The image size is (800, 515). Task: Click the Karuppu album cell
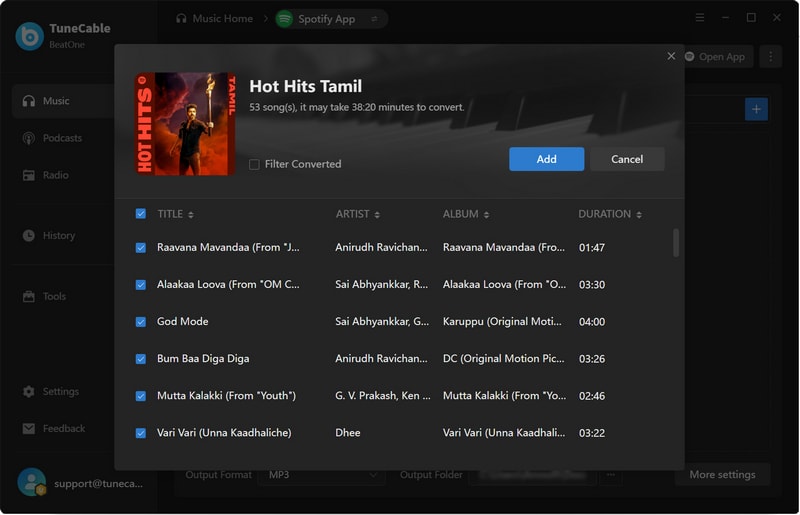click(x=502, y=322)
